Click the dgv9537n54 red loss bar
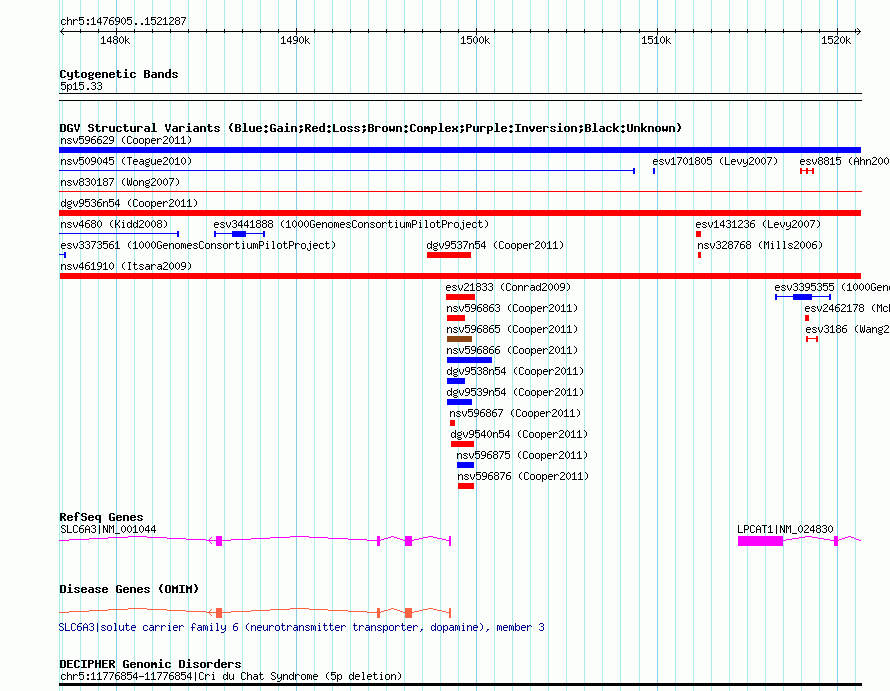 pyautogui.click(x=448, y=255)
